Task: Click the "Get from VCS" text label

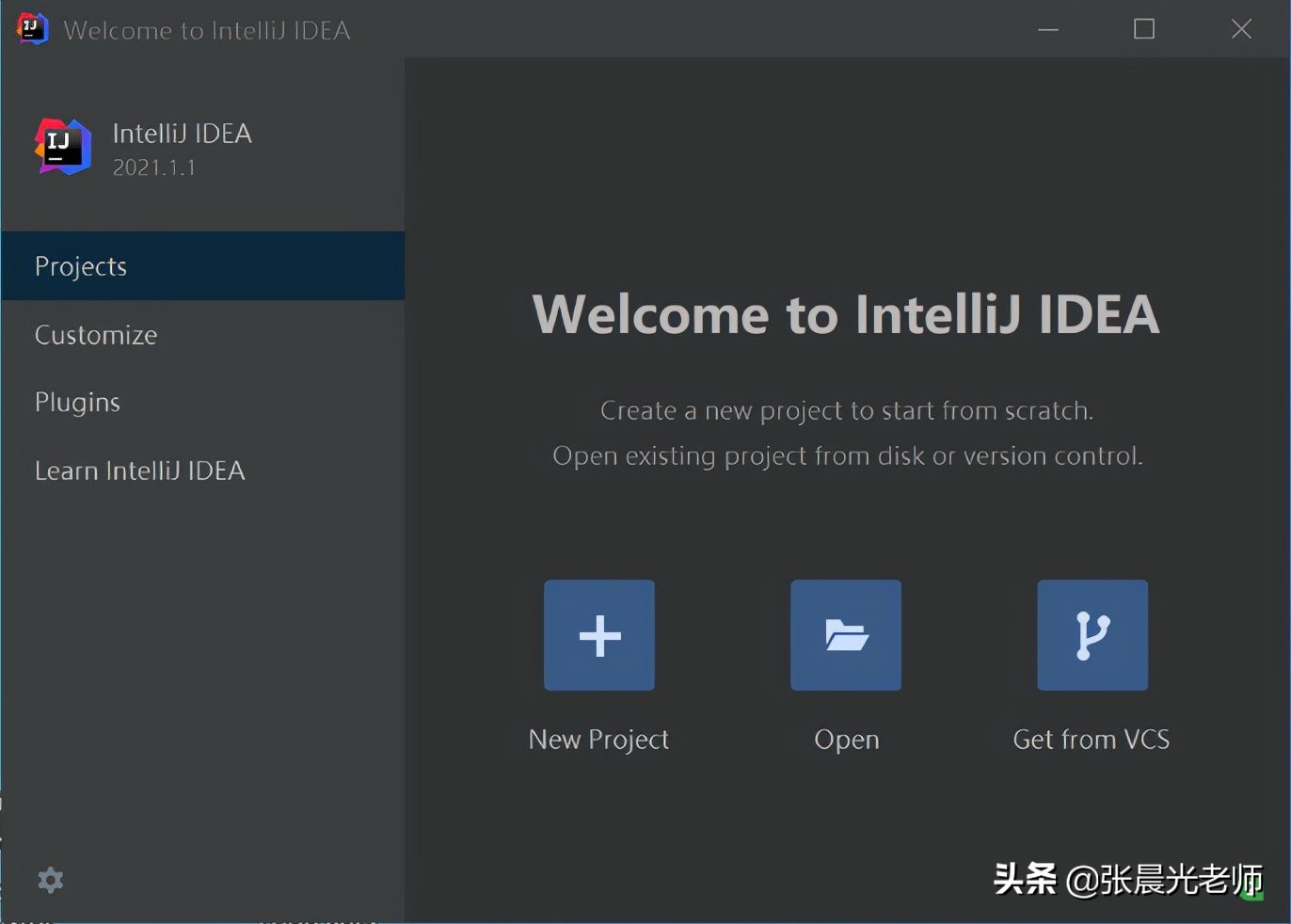Action: click(1092, 740)
